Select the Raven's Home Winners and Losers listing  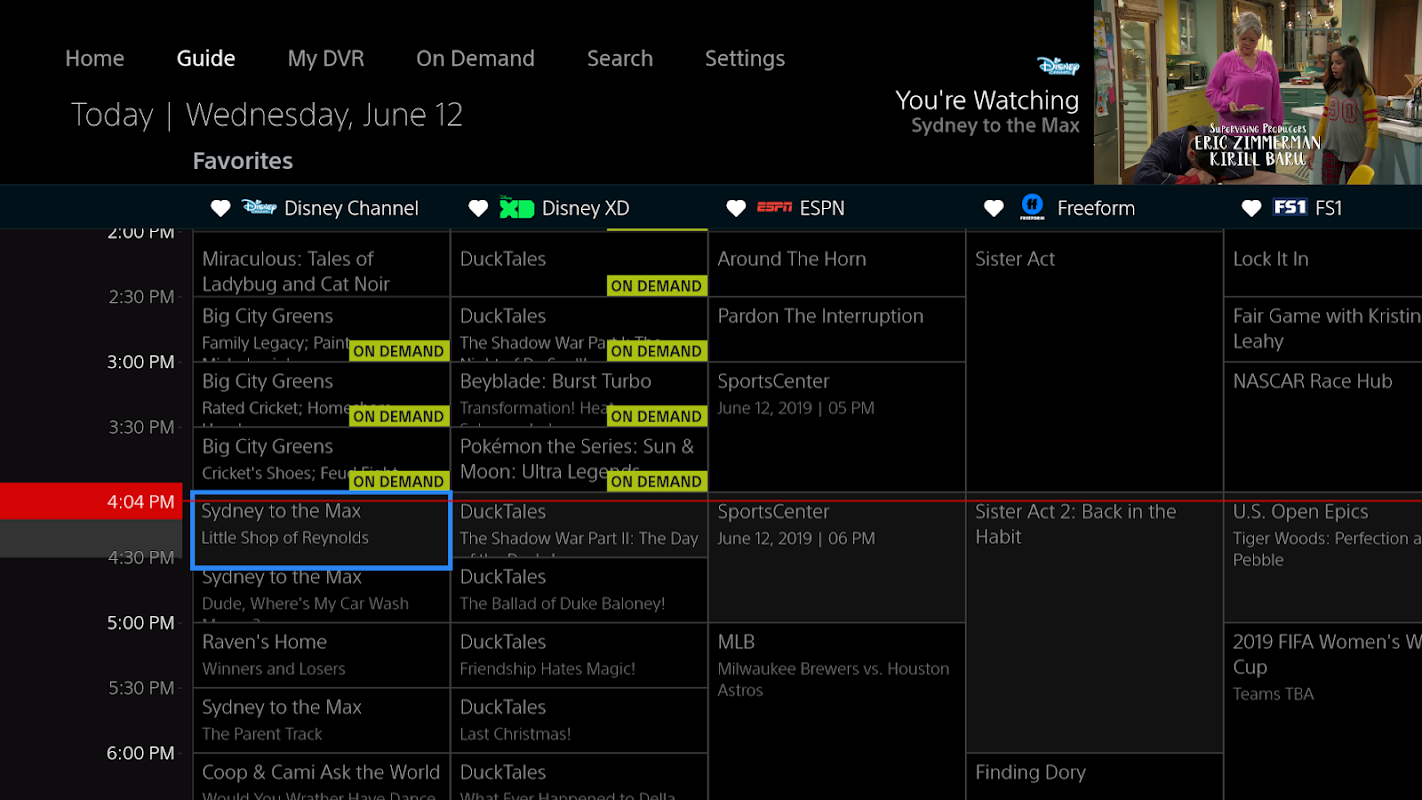point(321,655)
